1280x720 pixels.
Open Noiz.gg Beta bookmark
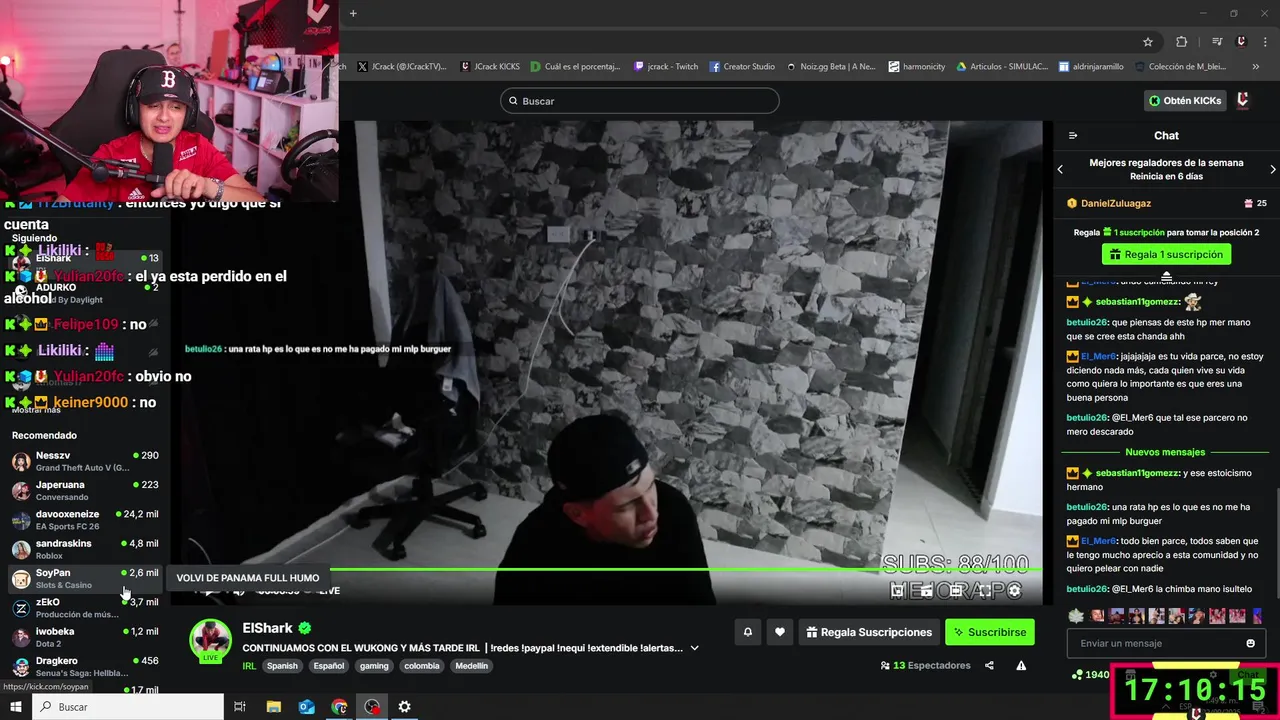point(831,67)
